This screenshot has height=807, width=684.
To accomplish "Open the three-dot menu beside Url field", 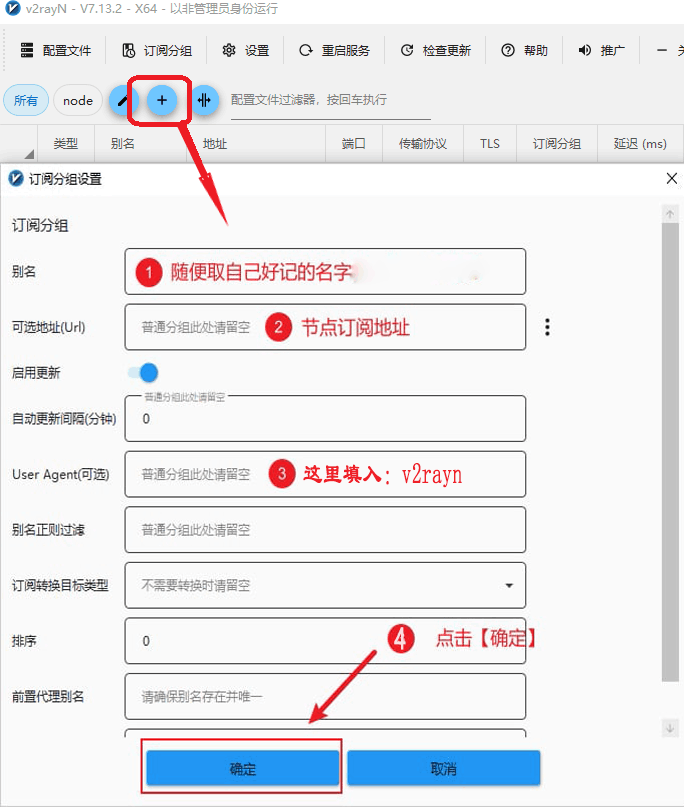I will coord(547,327).
